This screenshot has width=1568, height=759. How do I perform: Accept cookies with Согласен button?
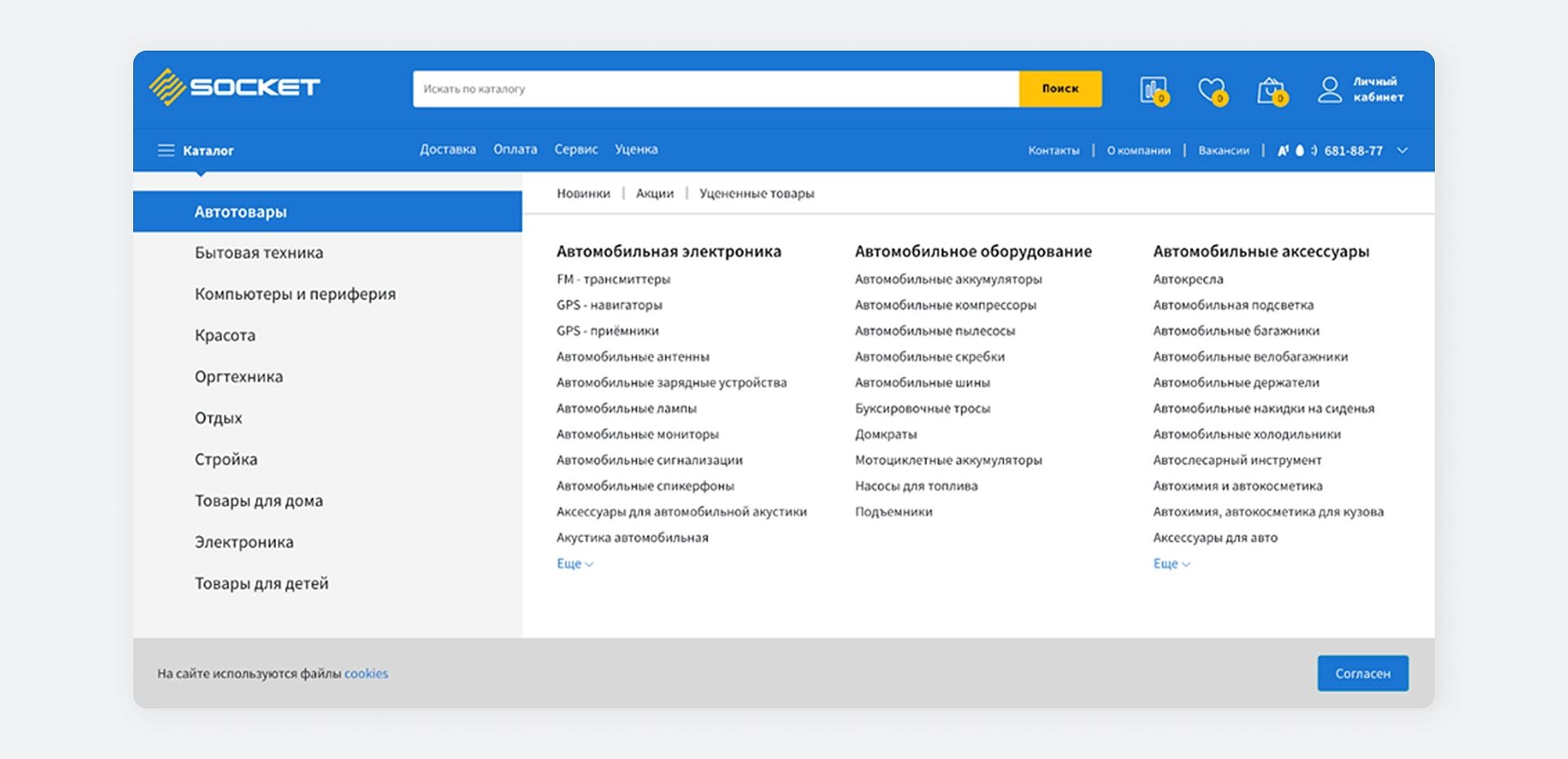(1362, 673)
